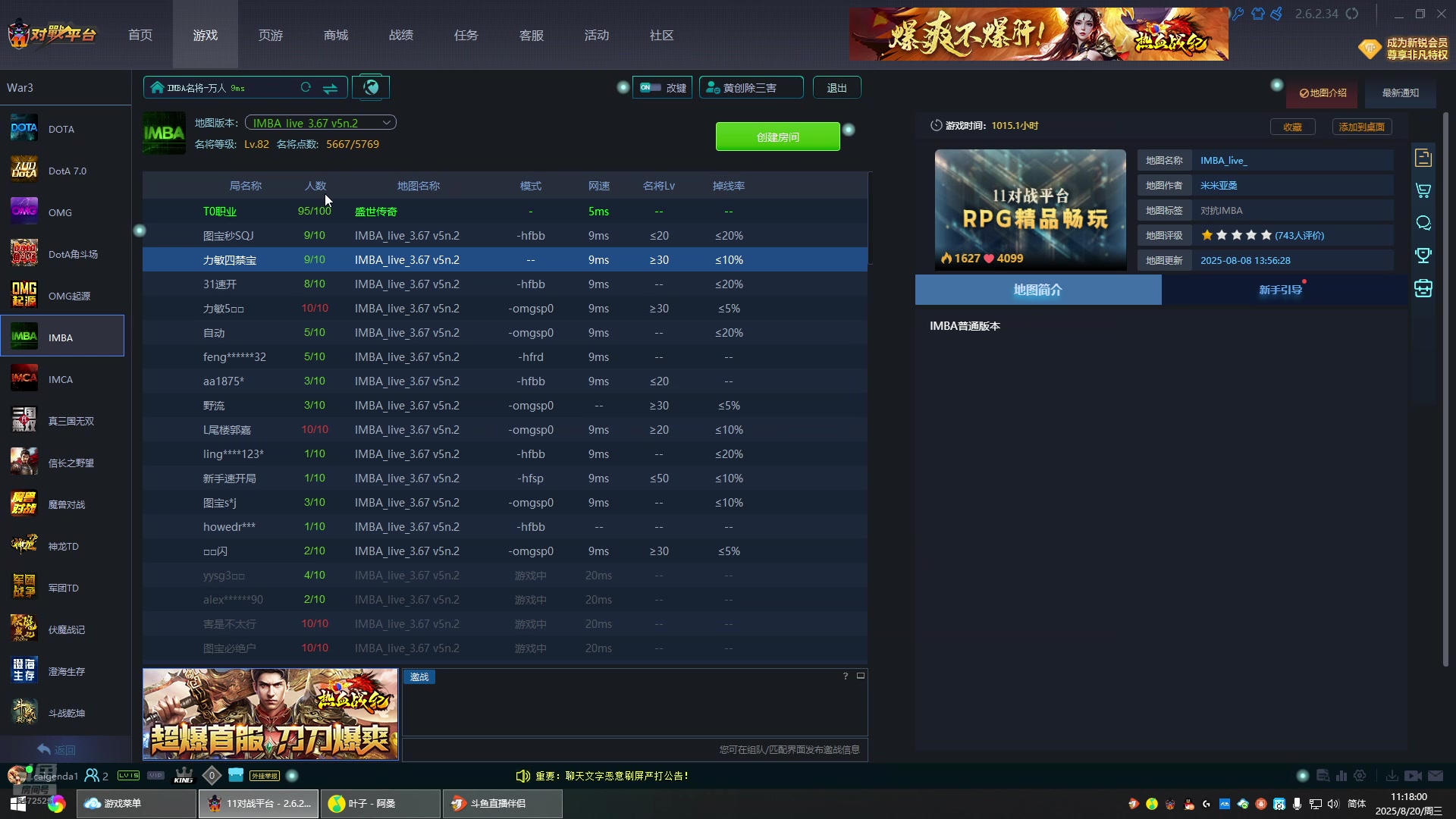Open the 任务 tab
The width and height of the screenshot is (1456, 819).
pyautogui.click(x=466, y=35)
